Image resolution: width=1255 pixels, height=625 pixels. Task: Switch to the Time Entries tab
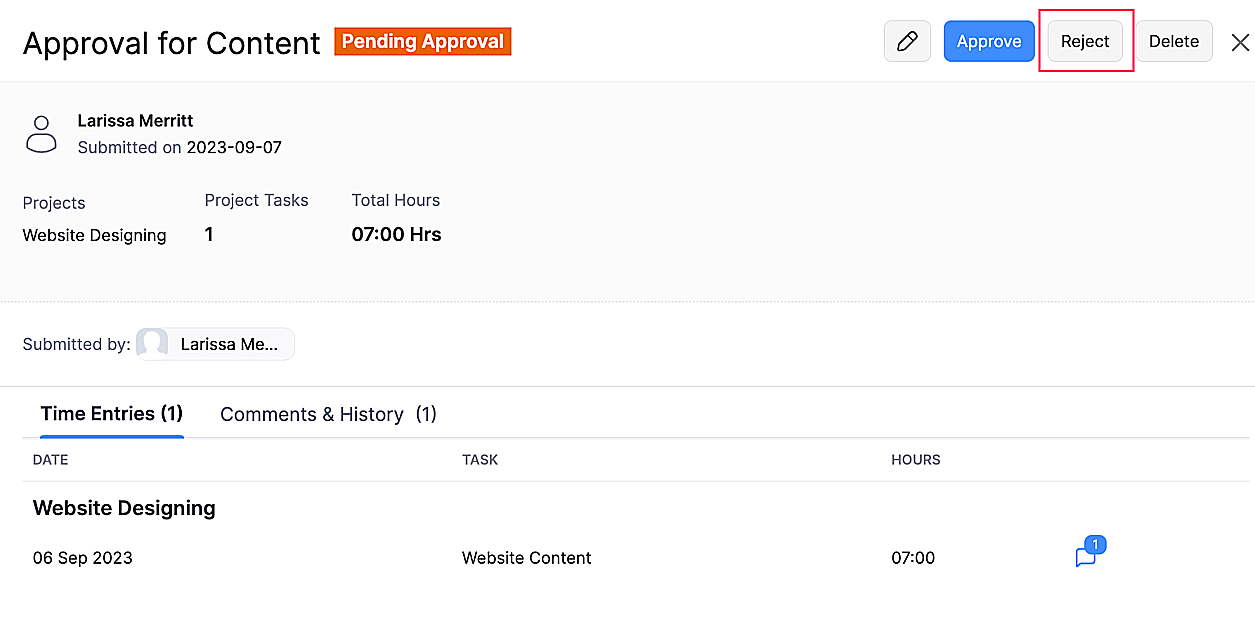coord(111,414)
